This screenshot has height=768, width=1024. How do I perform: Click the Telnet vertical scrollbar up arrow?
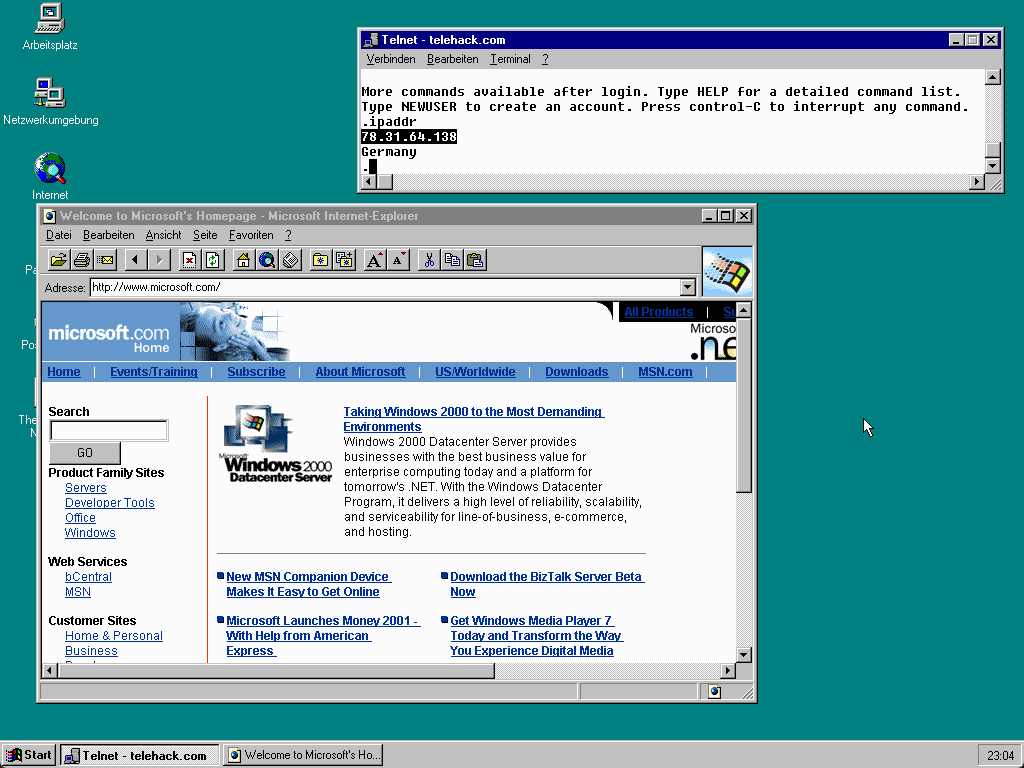[993, 77]
